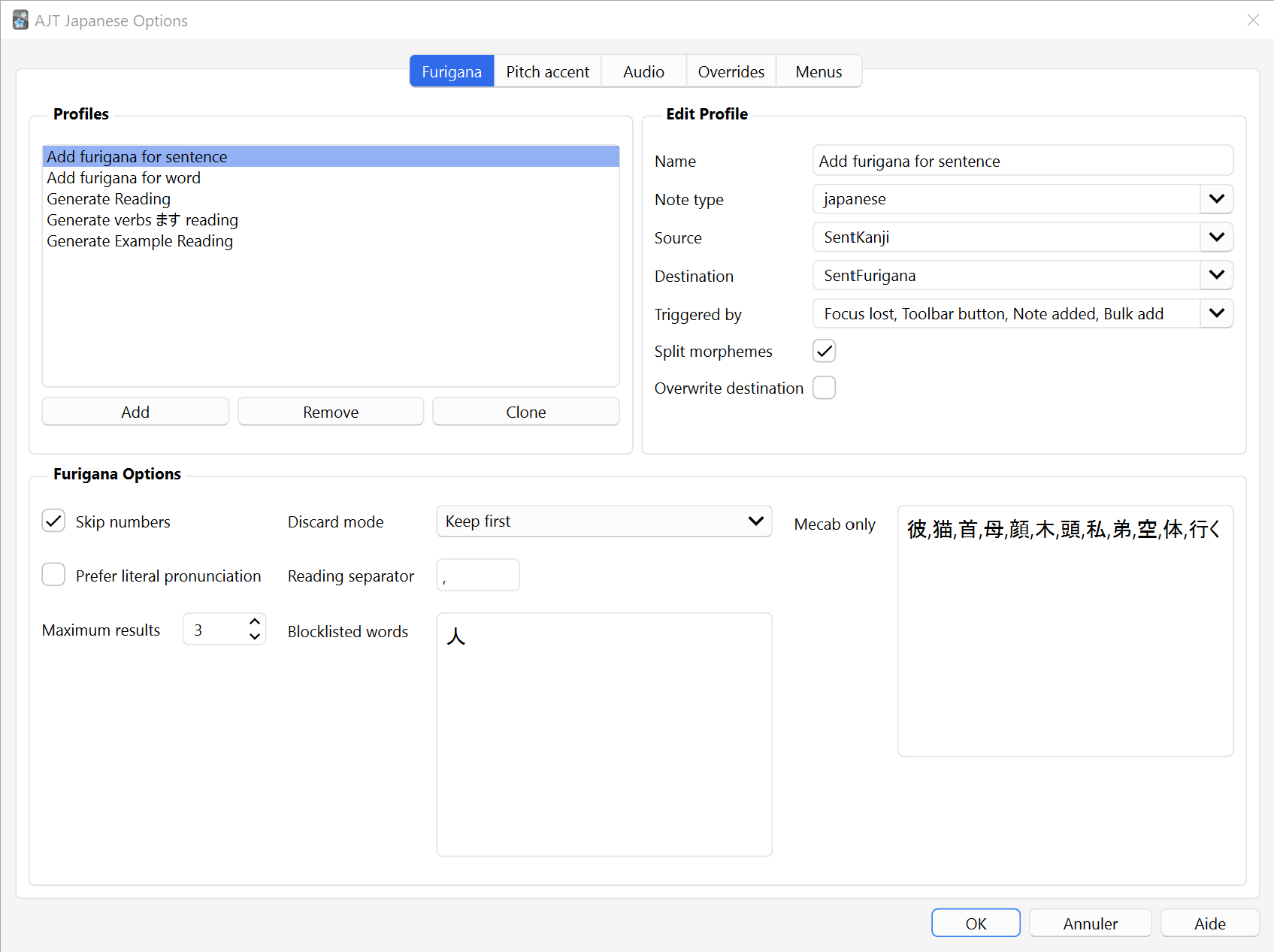The height and width of the screenshot is (952, 1274).
Task: Switch to the Audio tab
Action: [644, 71]
